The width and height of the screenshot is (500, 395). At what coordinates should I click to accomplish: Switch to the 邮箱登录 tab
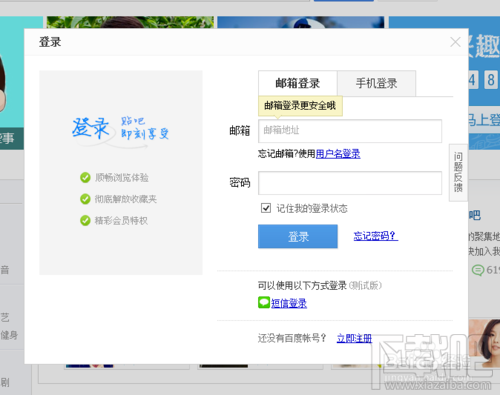[298, 83]
